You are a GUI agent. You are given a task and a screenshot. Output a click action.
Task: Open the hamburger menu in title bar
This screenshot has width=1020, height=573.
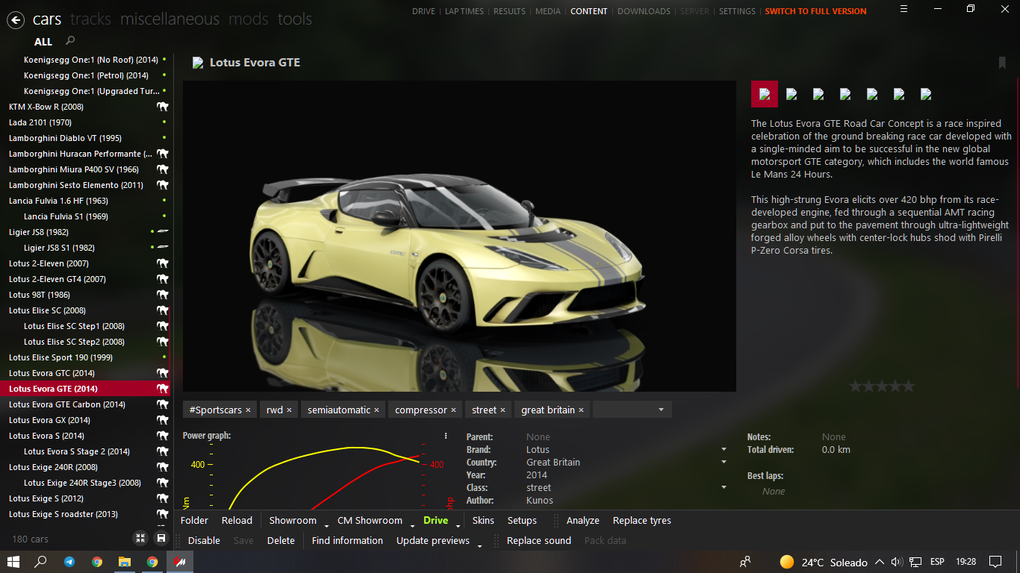(904, 9)
